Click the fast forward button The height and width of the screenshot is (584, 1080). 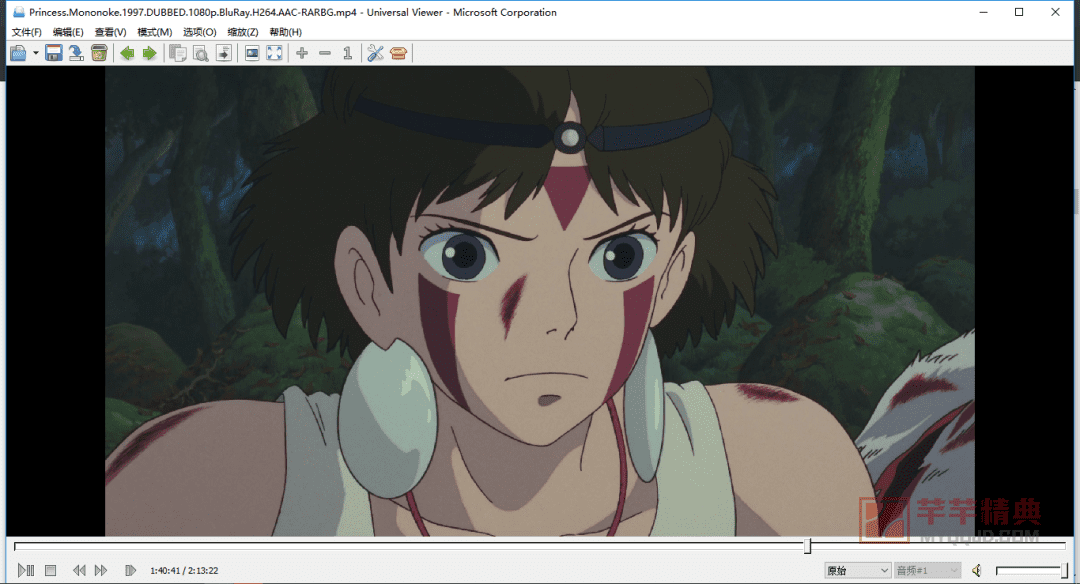[101, 570]
